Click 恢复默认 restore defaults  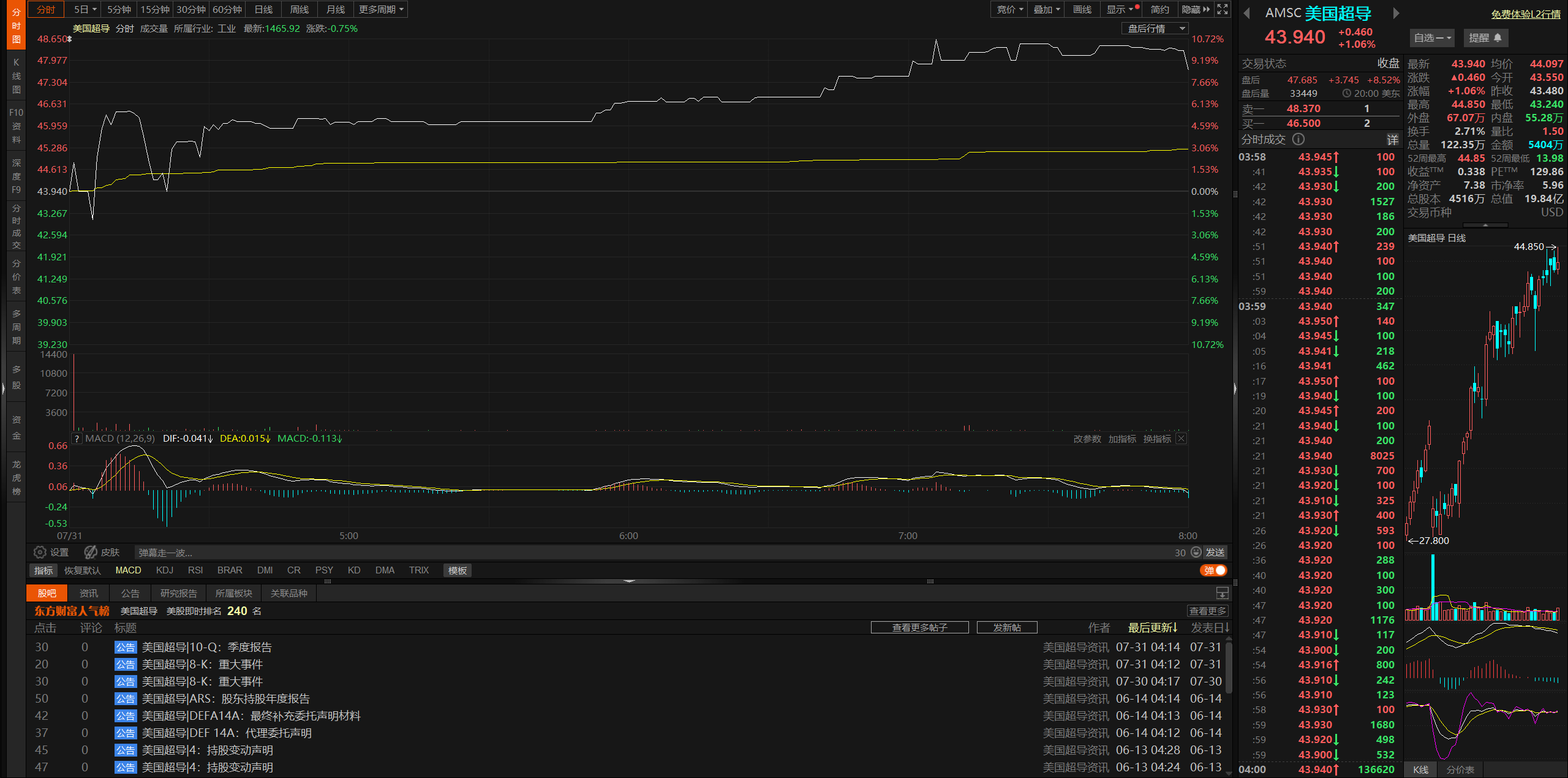pos(82,570)
